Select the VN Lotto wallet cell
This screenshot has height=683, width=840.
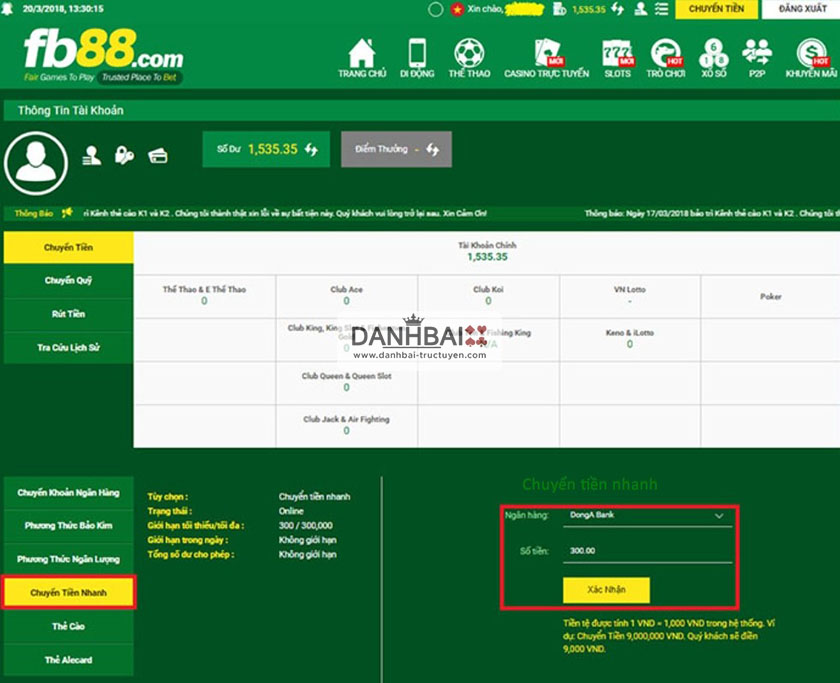[x=630, y=296]
